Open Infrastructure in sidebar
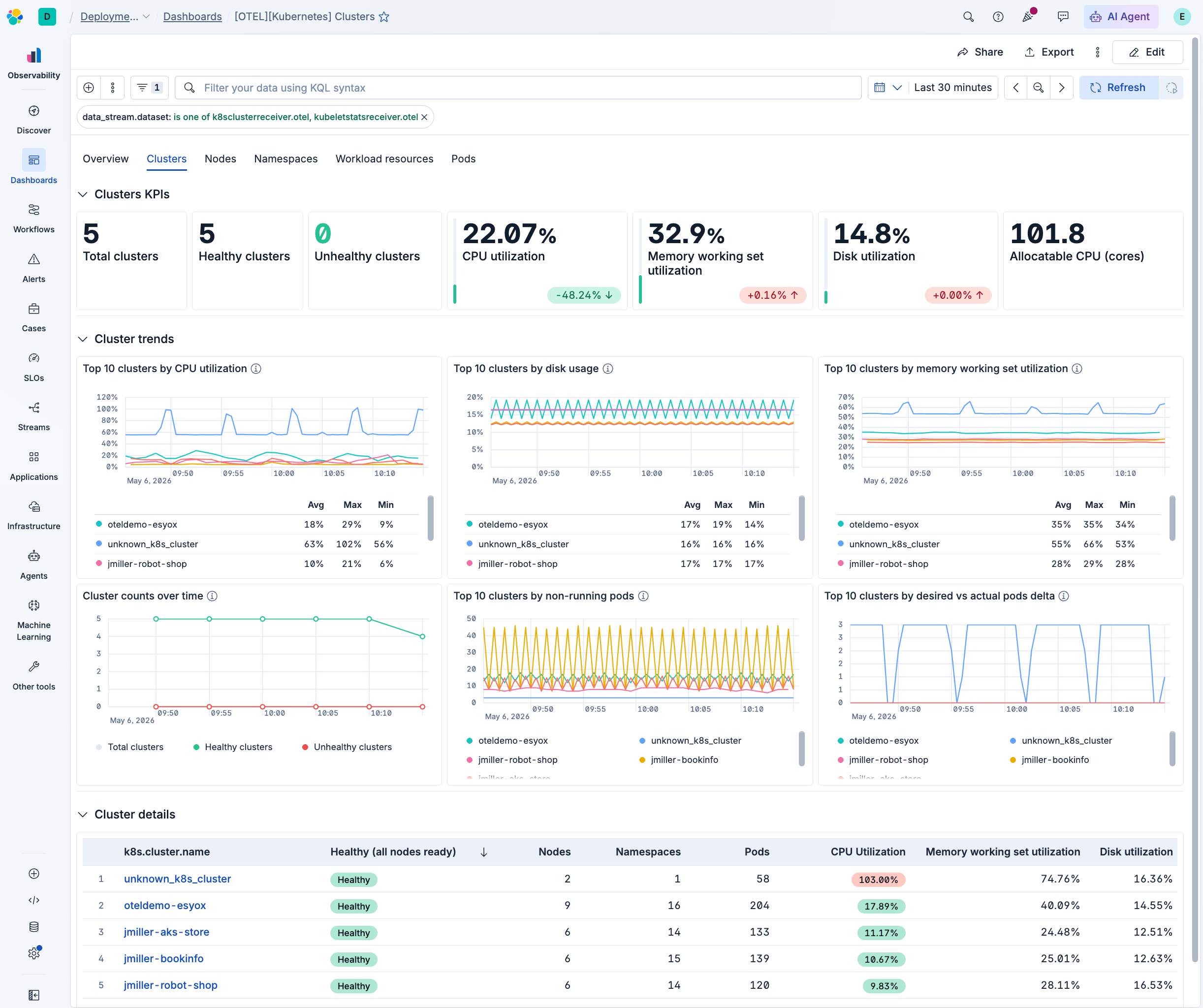 coord(34,515)
